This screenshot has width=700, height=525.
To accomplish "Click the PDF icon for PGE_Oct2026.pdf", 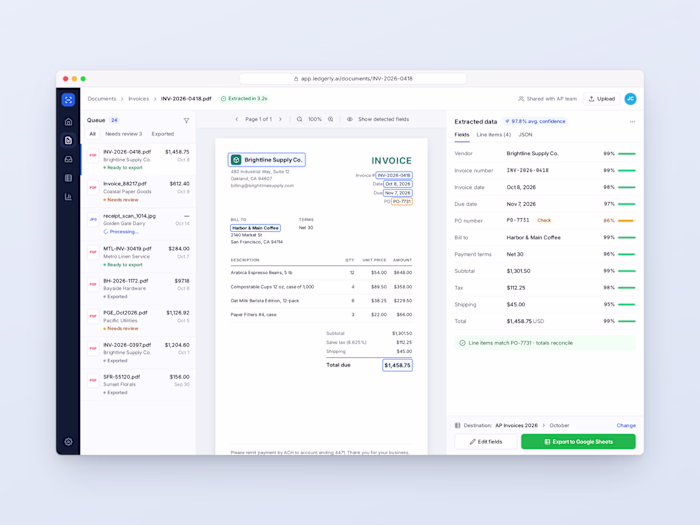I will click(x=93, y=316).
